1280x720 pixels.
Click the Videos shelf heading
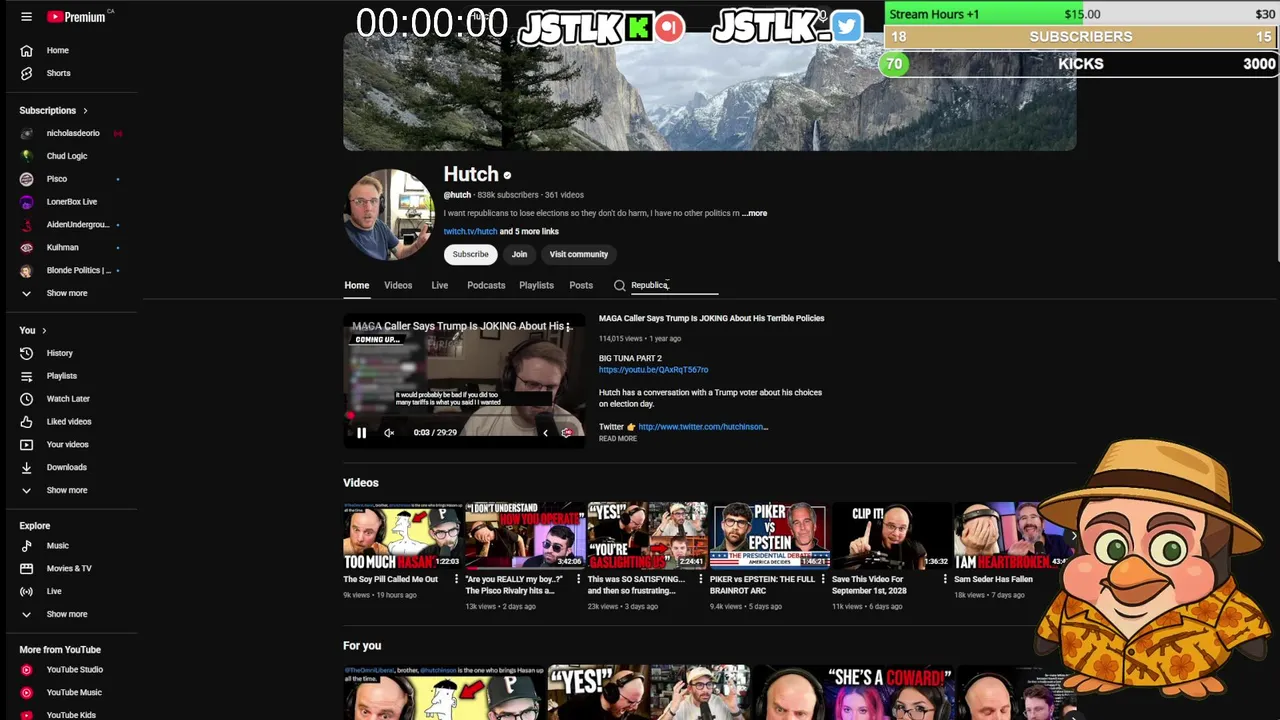point(361,483)
